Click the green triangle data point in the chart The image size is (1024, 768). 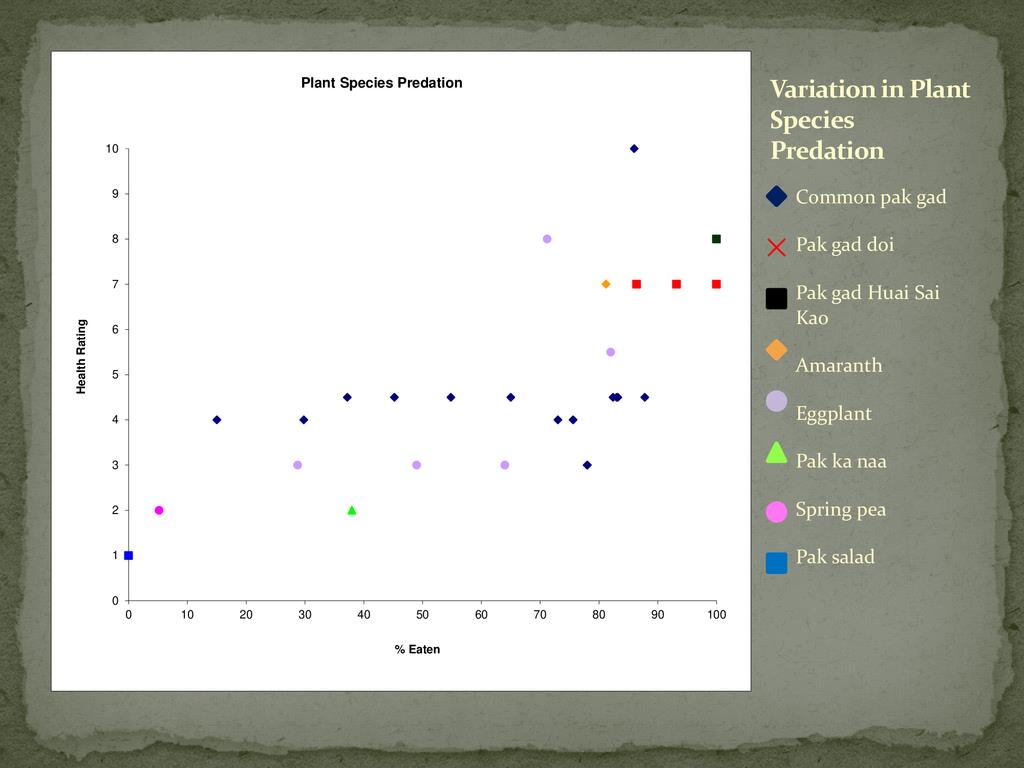[x=352, y=510]
